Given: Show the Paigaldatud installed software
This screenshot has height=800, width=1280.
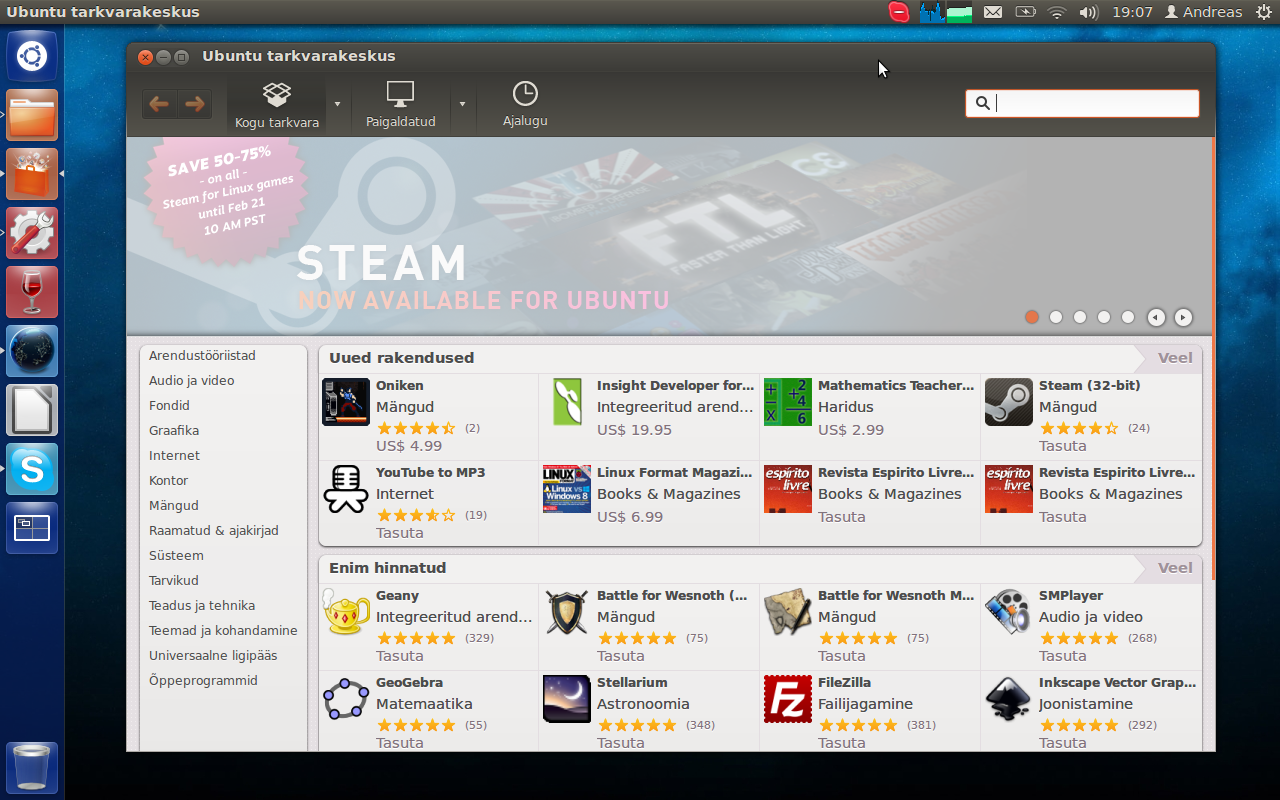Looking at the screenshot, I should [x=401, y=106].
